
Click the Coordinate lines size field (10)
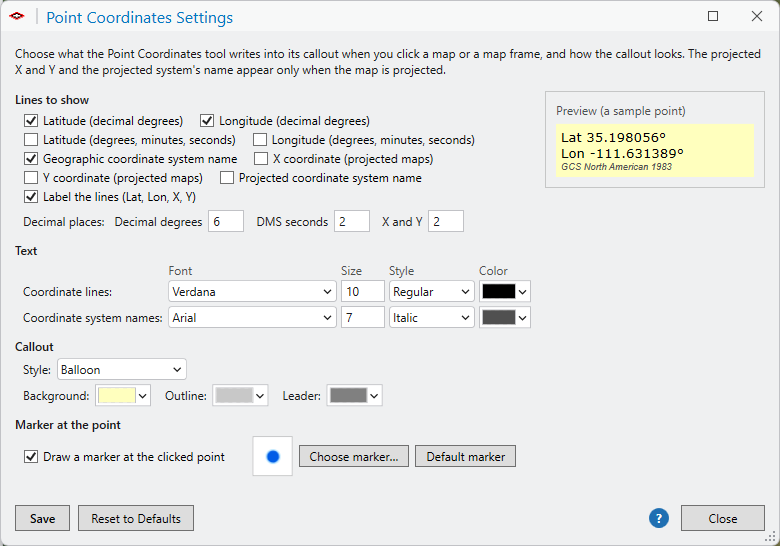tap(363, 291)
